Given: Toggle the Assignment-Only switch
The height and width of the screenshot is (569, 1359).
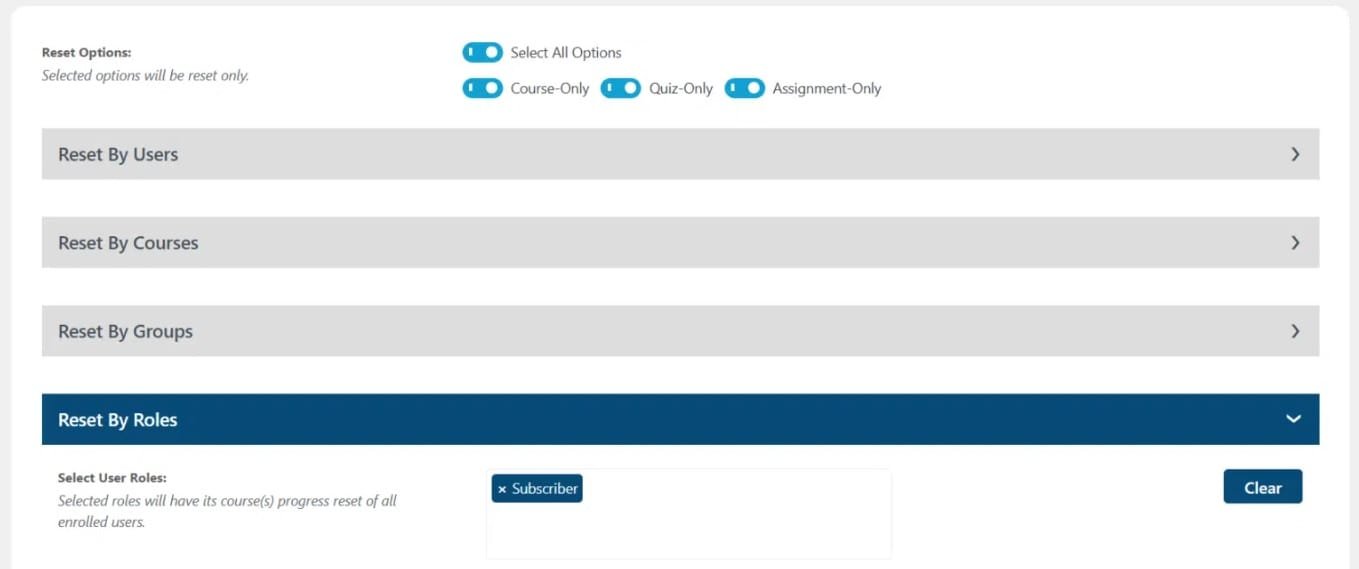Looking at the screenshot, I should tap(744, 88).
